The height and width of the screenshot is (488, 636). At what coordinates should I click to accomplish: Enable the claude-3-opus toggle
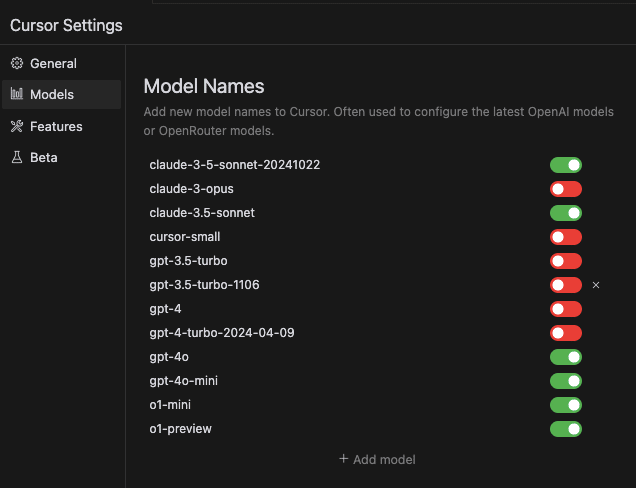(x=566, y=189)
